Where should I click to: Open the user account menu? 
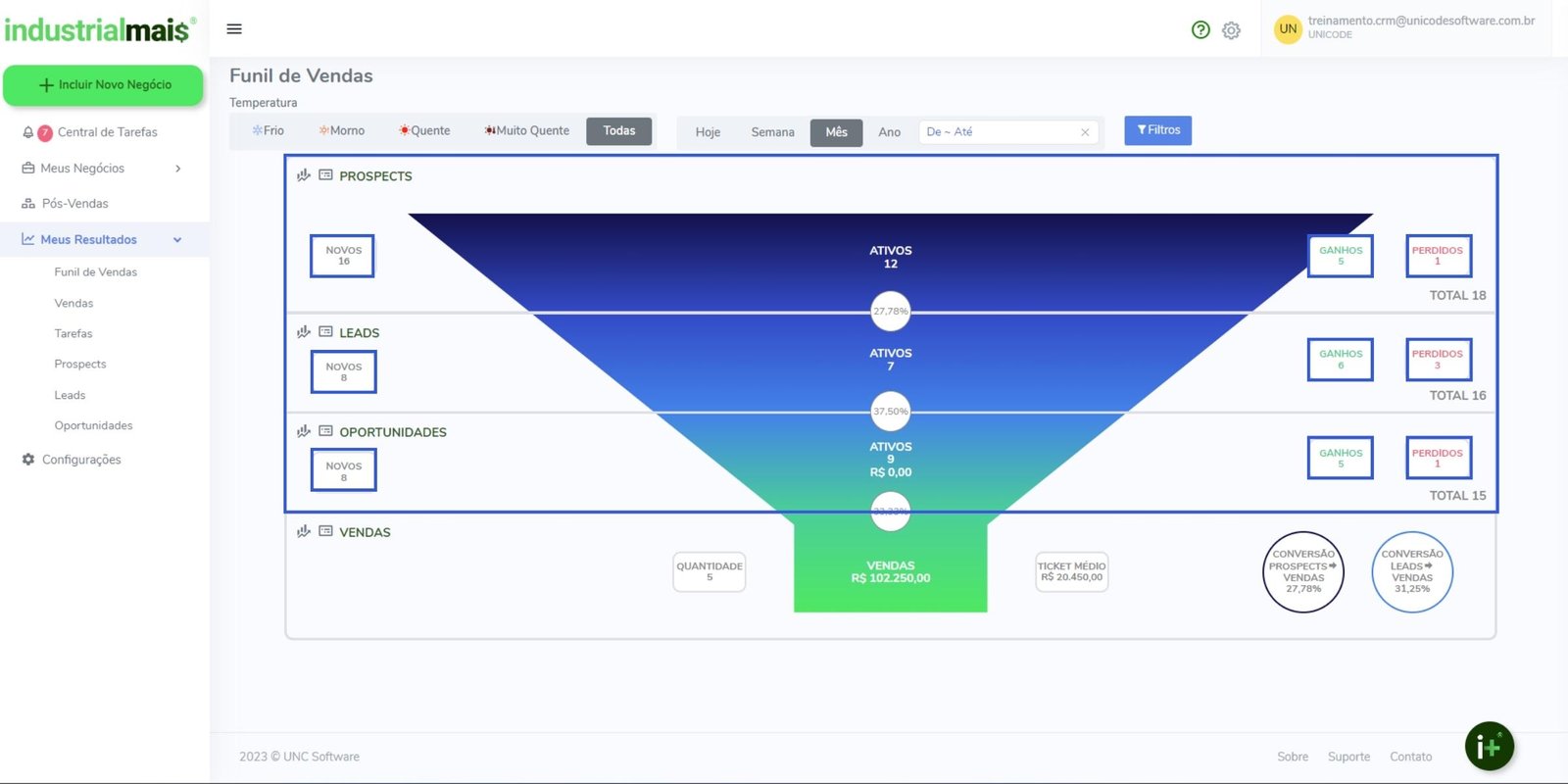tap(1406, 27)
